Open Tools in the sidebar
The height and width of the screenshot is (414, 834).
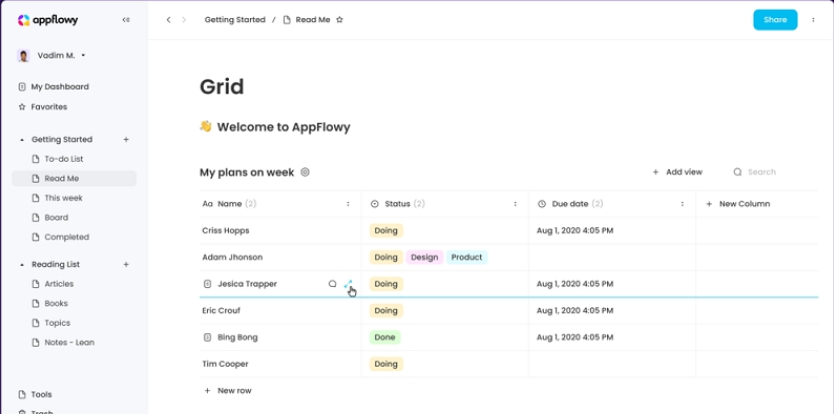point(35,394)
